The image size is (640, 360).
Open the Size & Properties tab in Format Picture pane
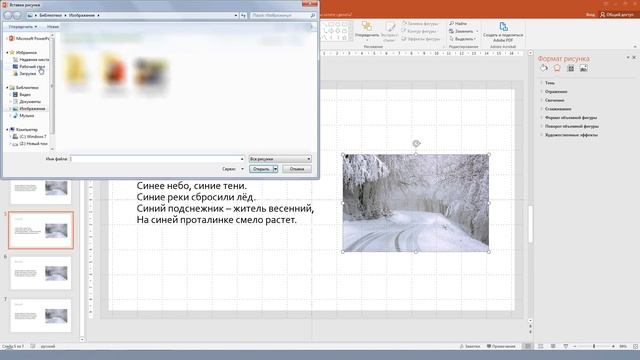(571, 69)
